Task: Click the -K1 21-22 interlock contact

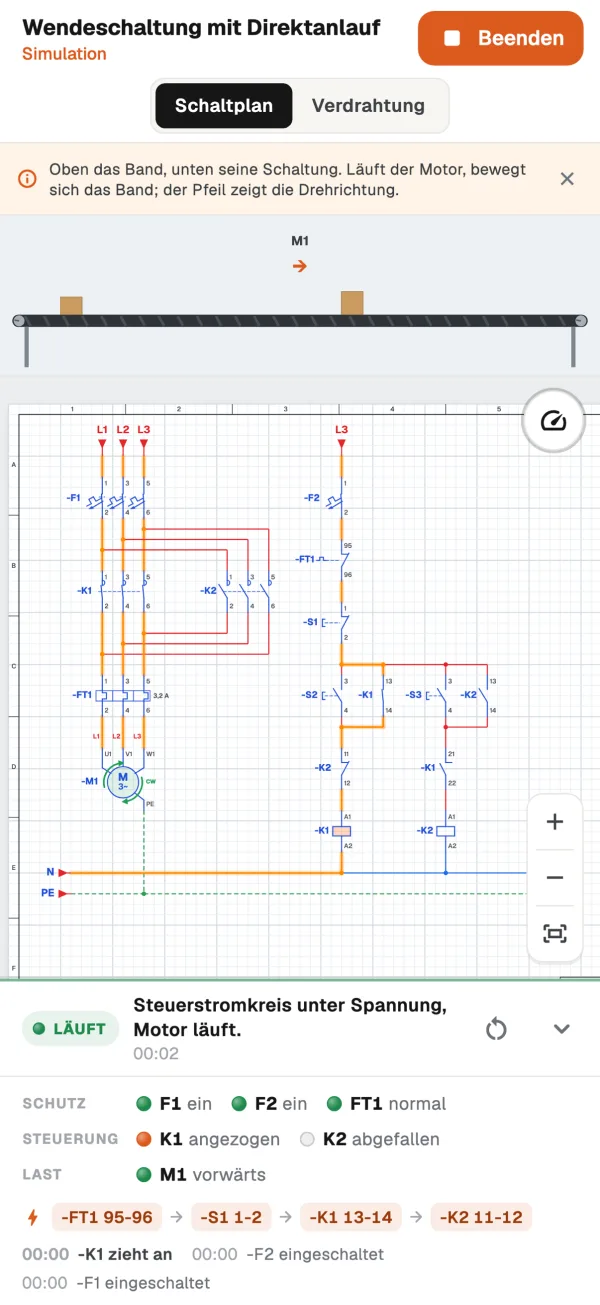Action: click(442, 768)
